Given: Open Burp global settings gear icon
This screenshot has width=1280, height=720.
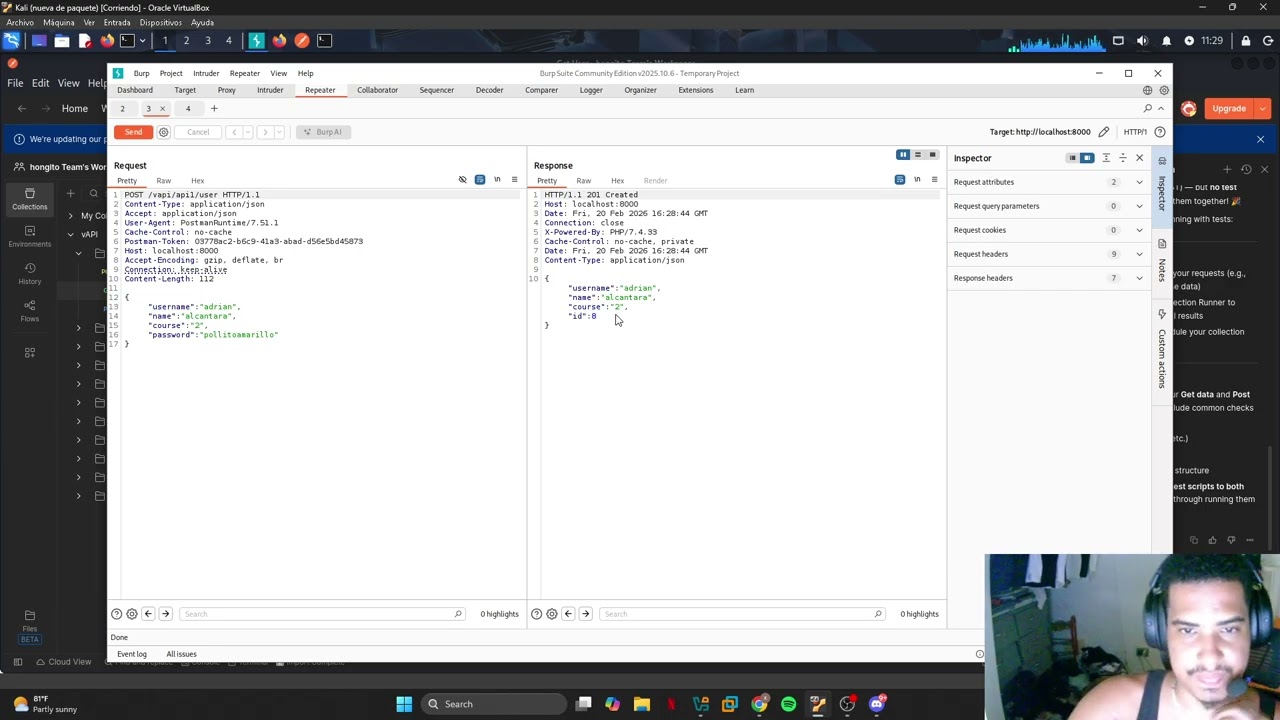Looking at the screenshot, I should point(1164,90).
